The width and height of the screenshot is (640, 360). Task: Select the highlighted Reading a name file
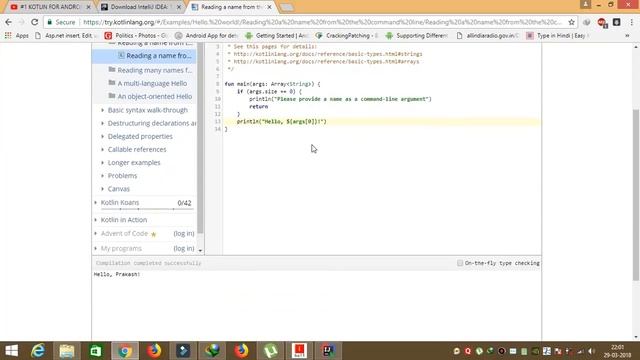pyautogui.click(x=144, y=56)
